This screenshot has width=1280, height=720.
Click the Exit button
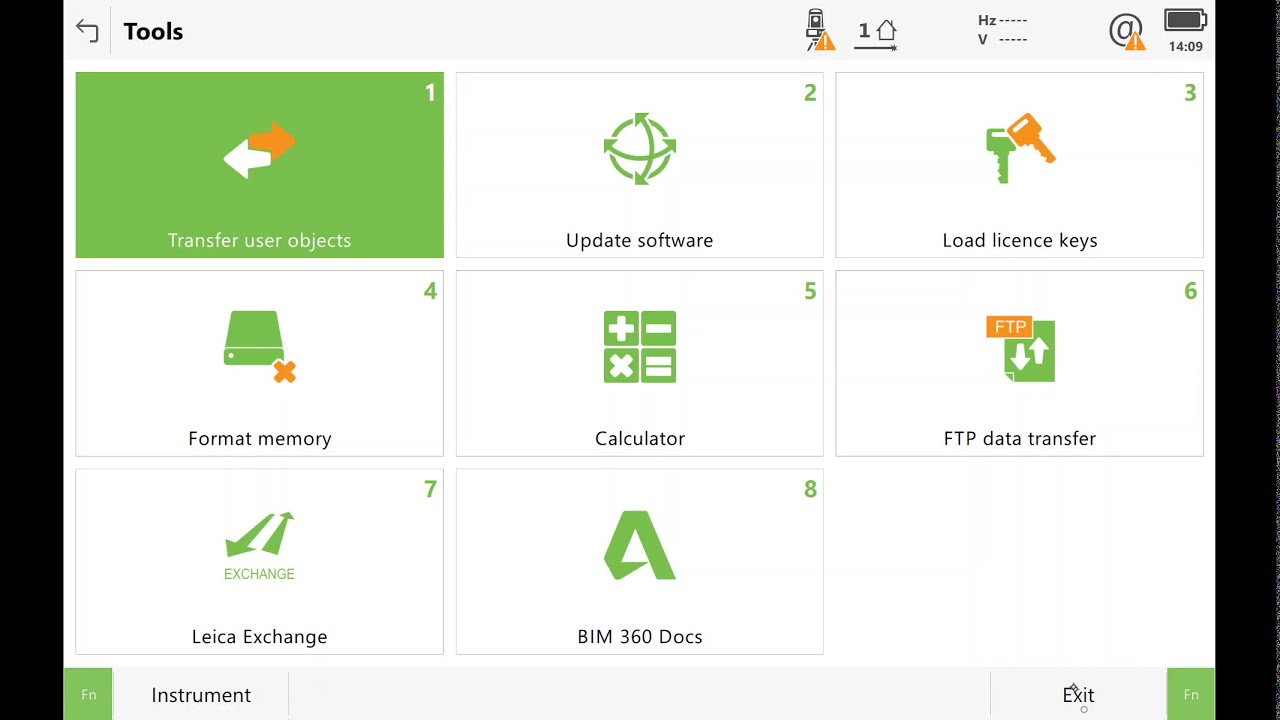click(x=1078, y=695)
